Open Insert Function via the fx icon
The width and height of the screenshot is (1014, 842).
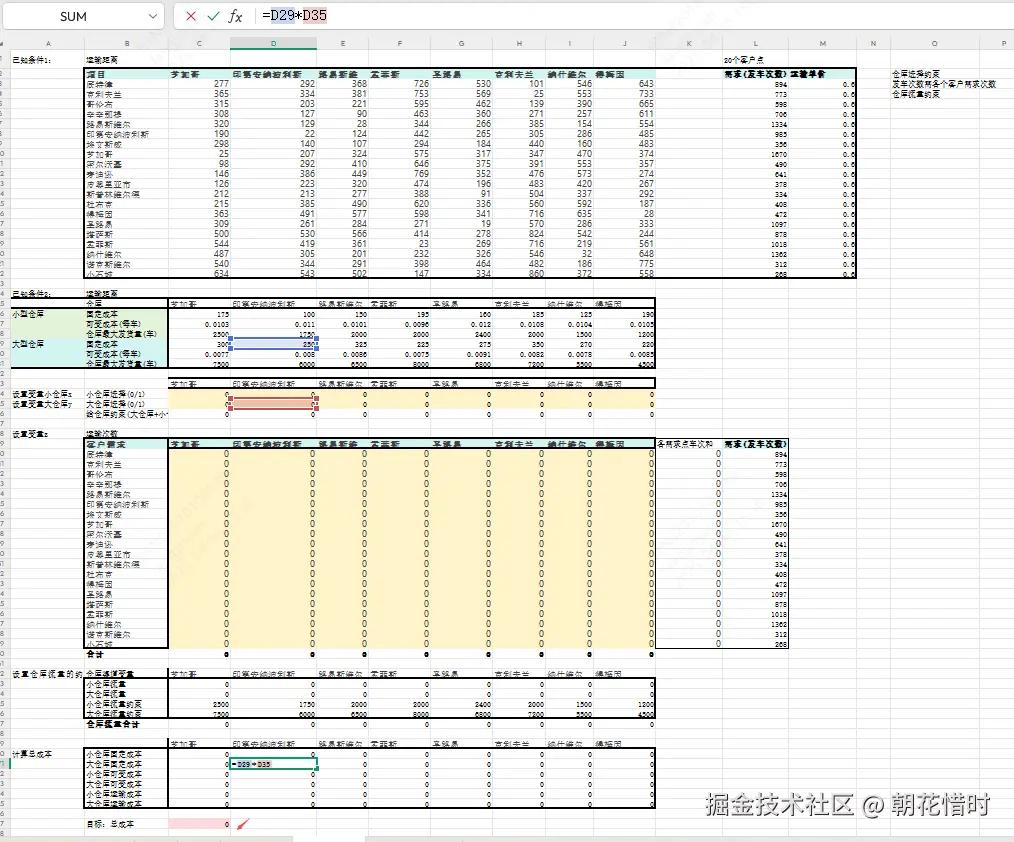click(x=235, y=16)
